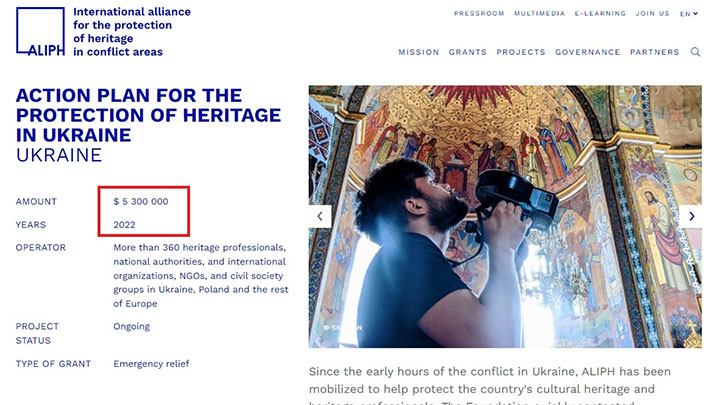Visit the Pressroom link

pos(478,14)
